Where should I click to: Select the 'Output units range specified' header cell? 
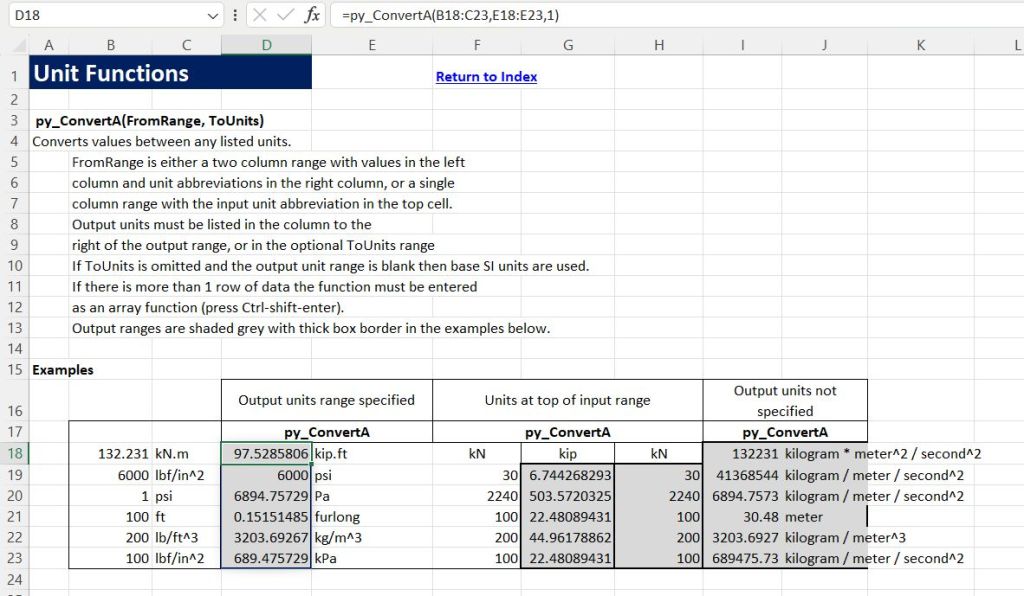[326, 400]
